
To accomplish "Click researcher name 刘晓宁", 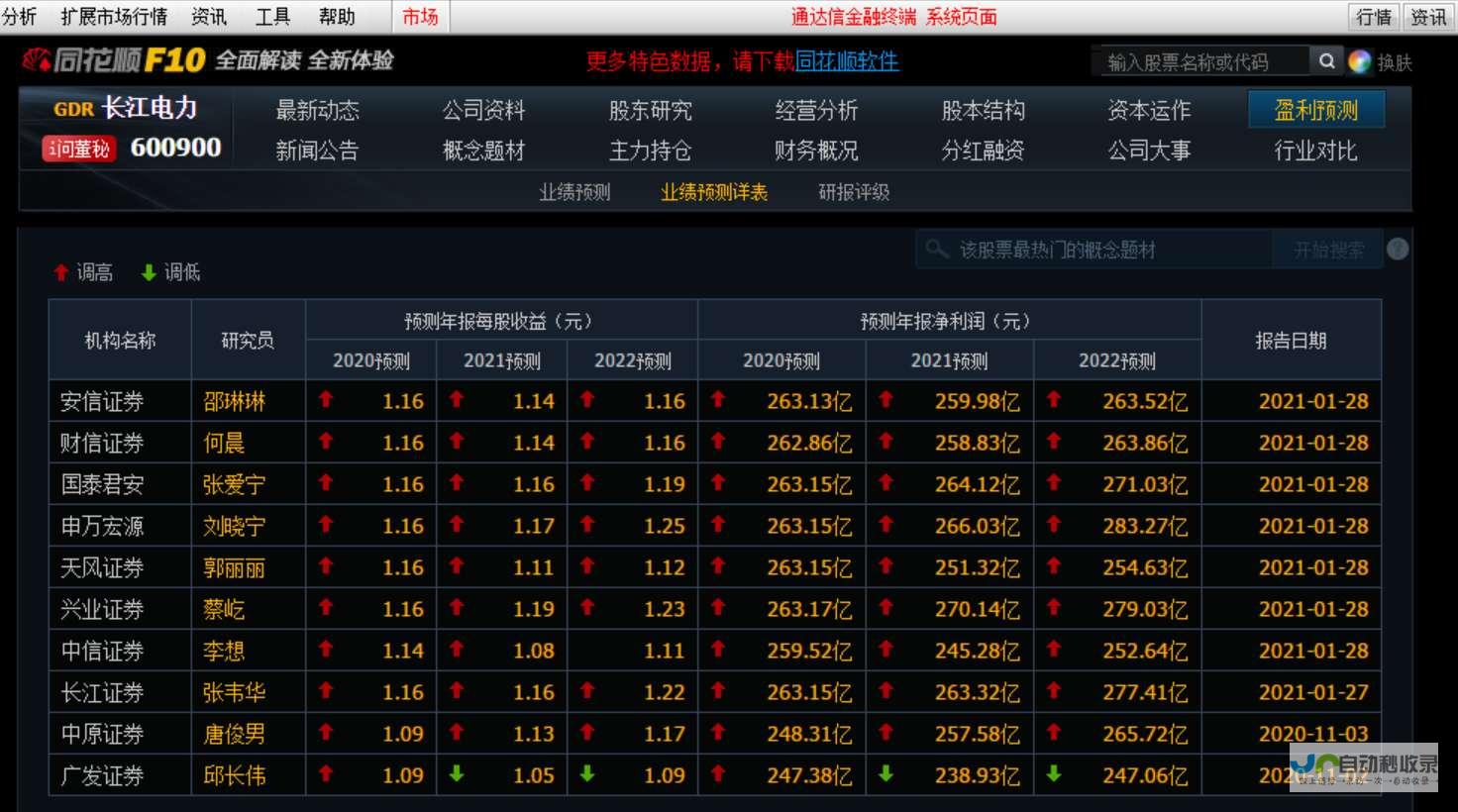I will tap(235, 526).
